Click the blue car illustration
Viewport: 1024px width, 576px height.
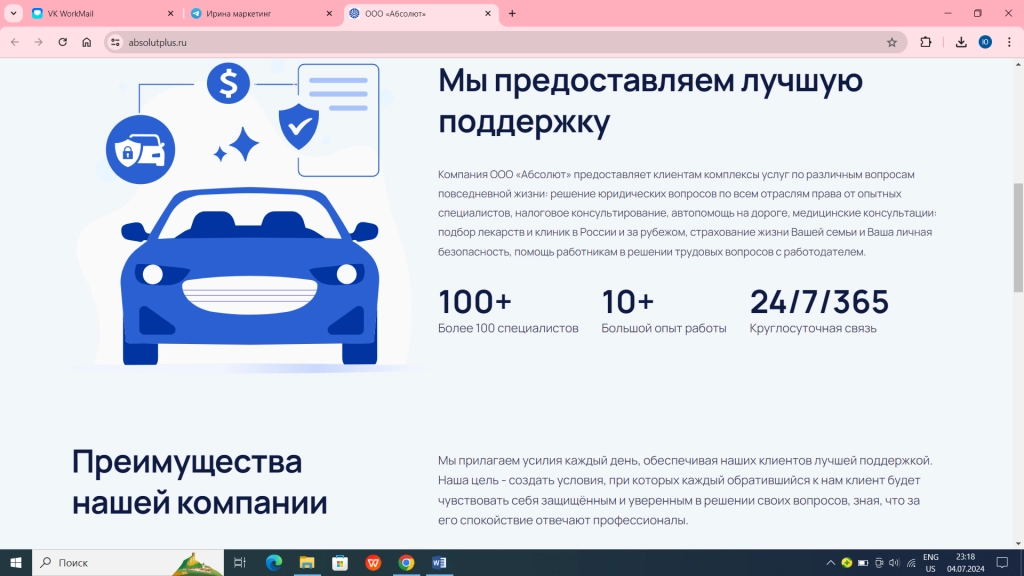coord(249,277)
